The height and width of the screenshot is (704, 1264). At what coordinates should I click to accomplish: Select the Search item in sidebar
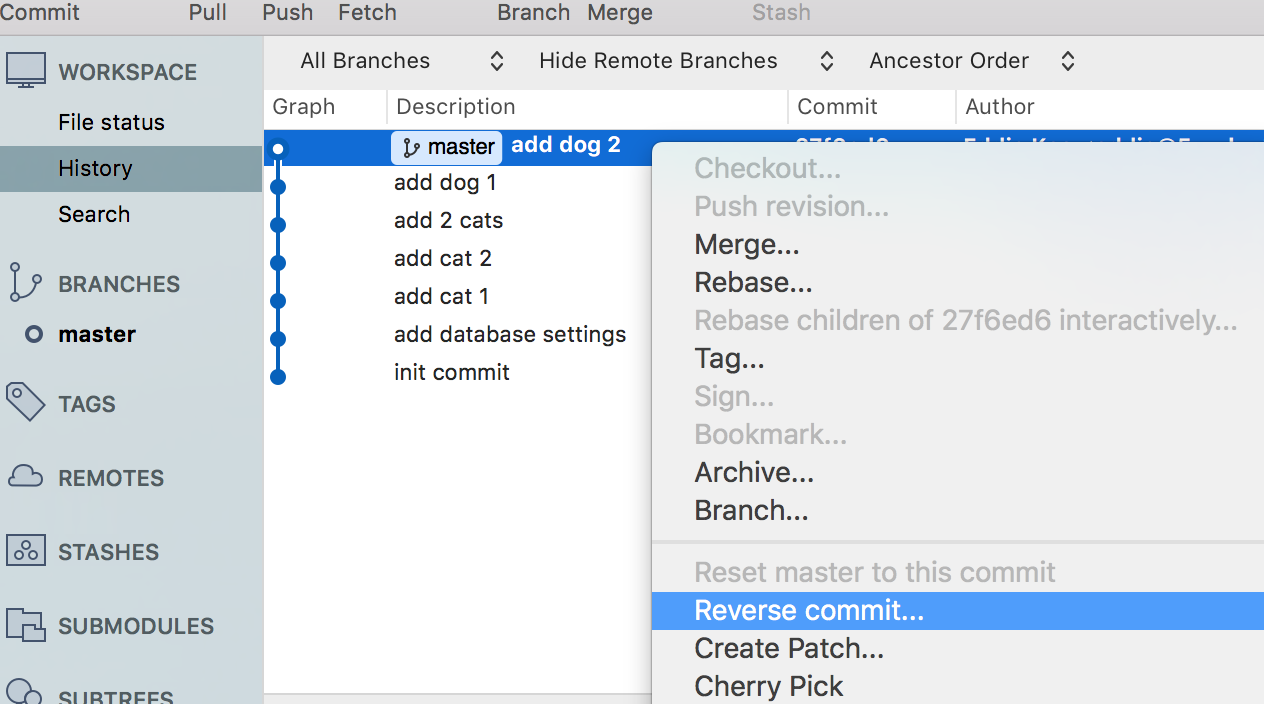tap(94, 214)
